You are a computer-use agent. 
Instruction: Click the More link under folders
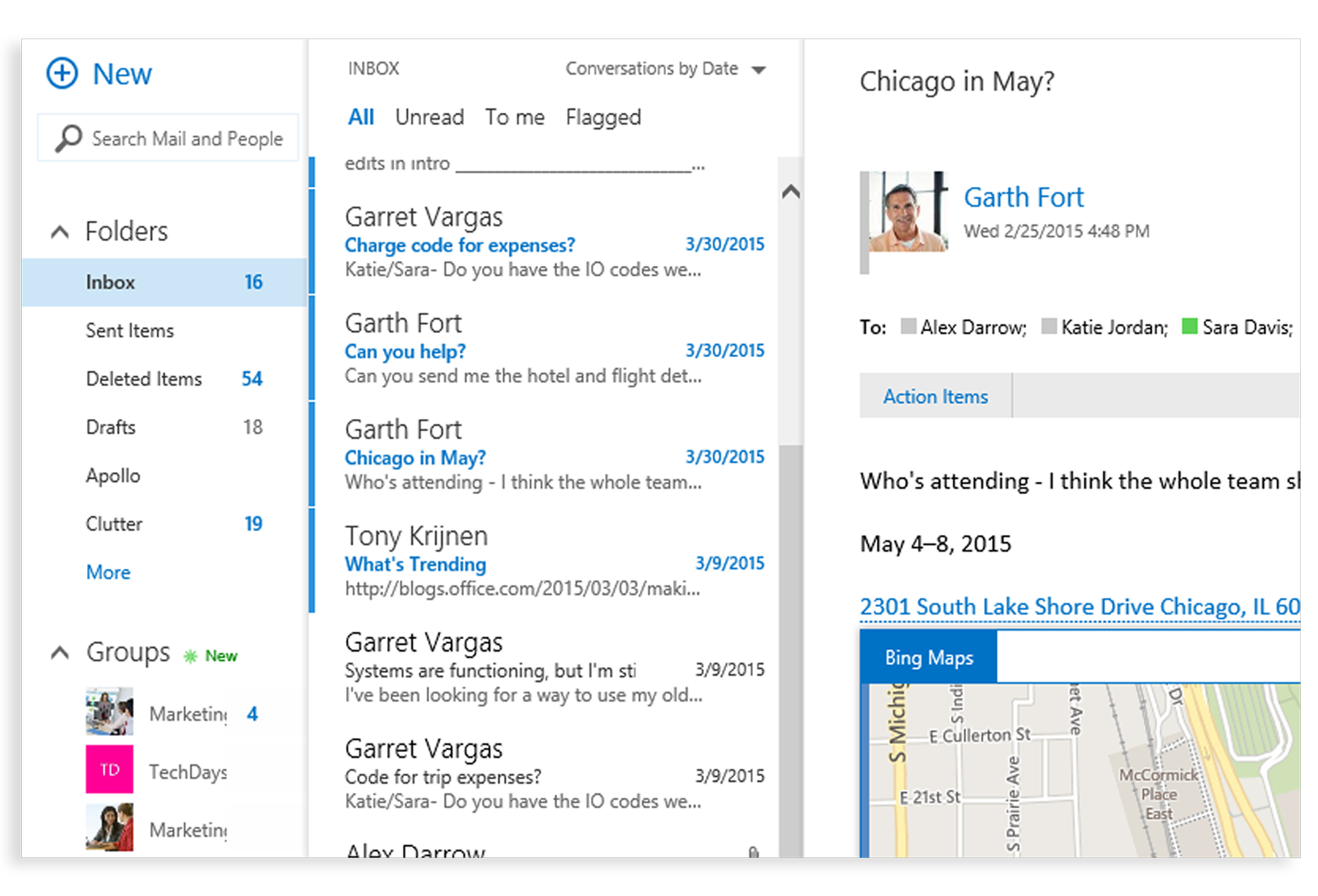[x=108, y=572]
